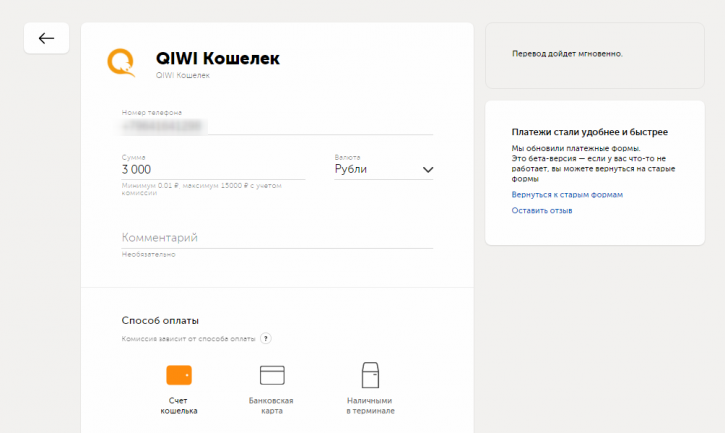
Task: Click the Платежи стали удобнее и быстрее title
Action: pos(590,132)
